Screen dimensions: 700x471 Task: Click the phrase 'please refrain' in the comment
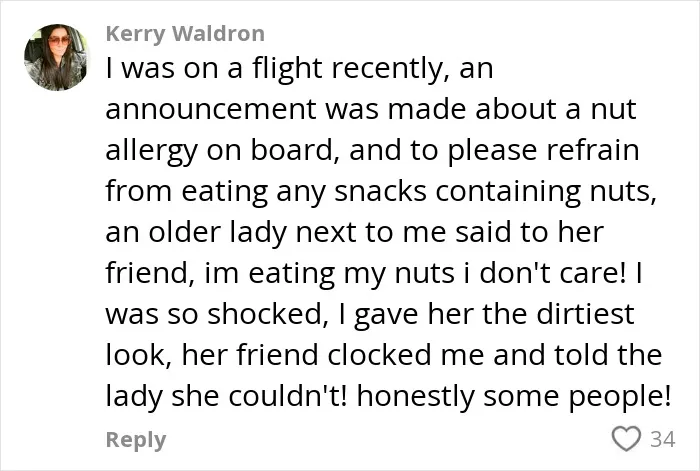[543, 151]
